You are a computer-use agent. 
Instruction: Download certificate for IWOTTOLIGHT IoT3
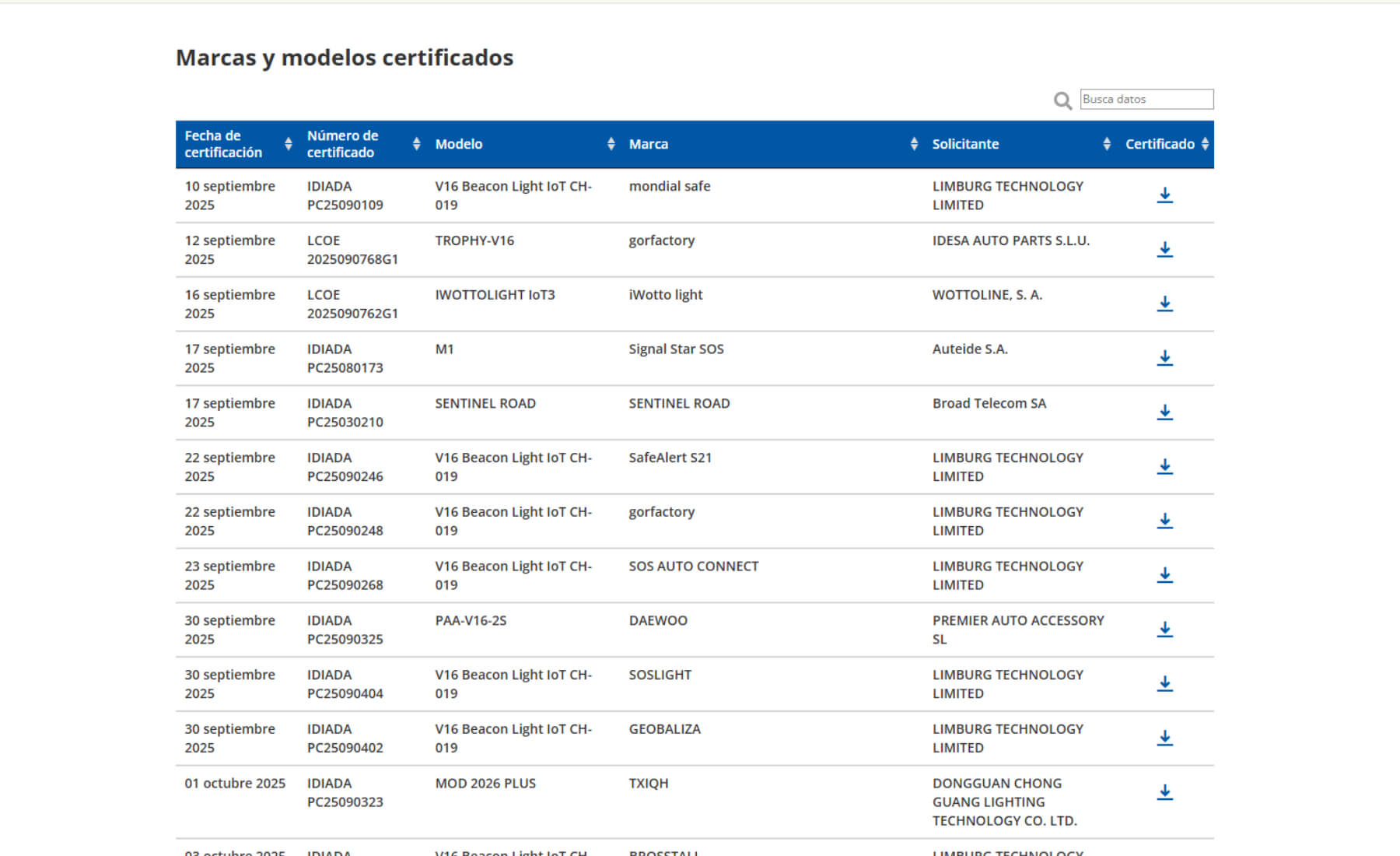(1164, 304)
